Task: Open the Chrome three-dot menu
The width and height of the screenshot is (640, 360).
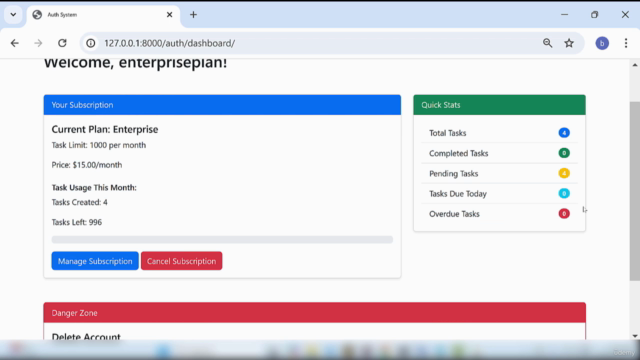Action: tap(626, 43)
